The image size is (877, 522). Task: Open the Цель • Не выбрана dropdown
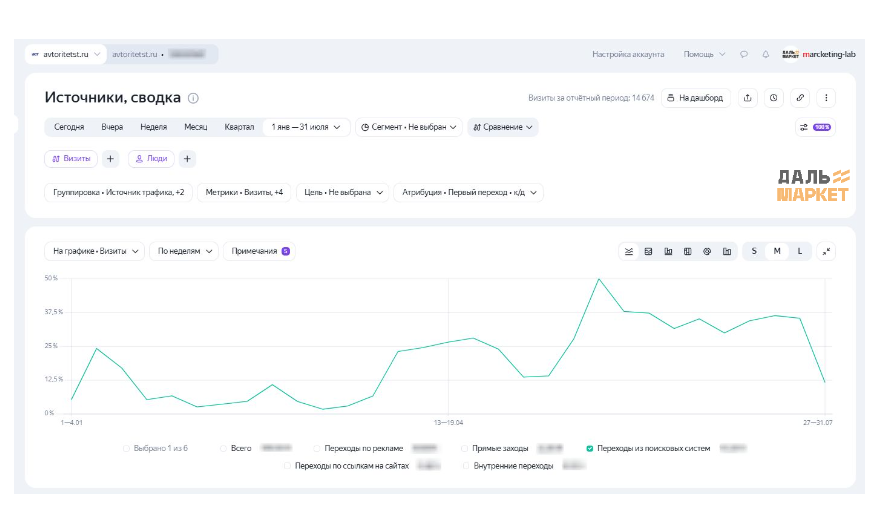tap(343, 192)
